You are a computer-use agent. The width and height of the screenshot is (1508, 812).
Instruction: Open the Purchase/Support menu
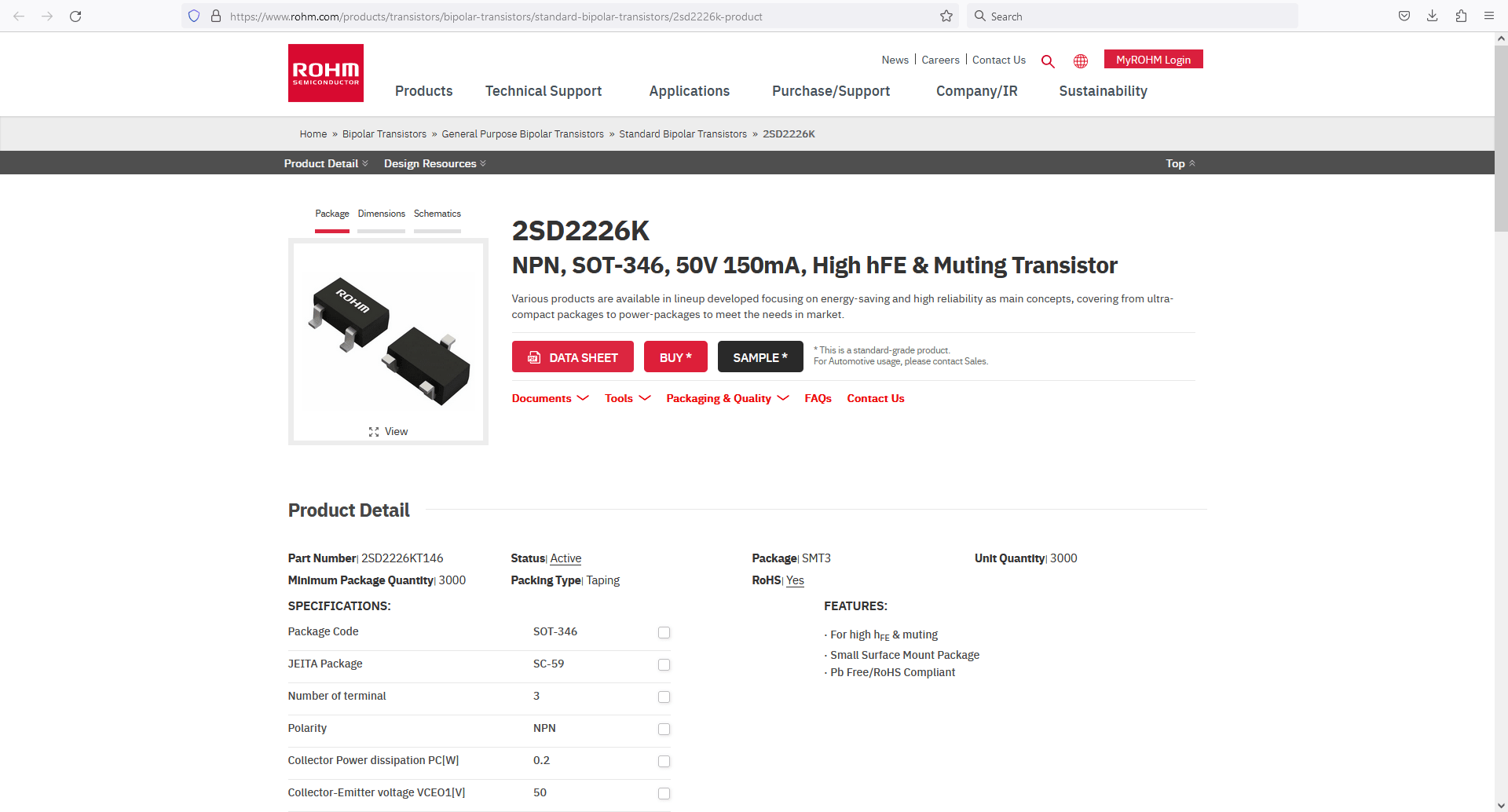click(831, 91)
